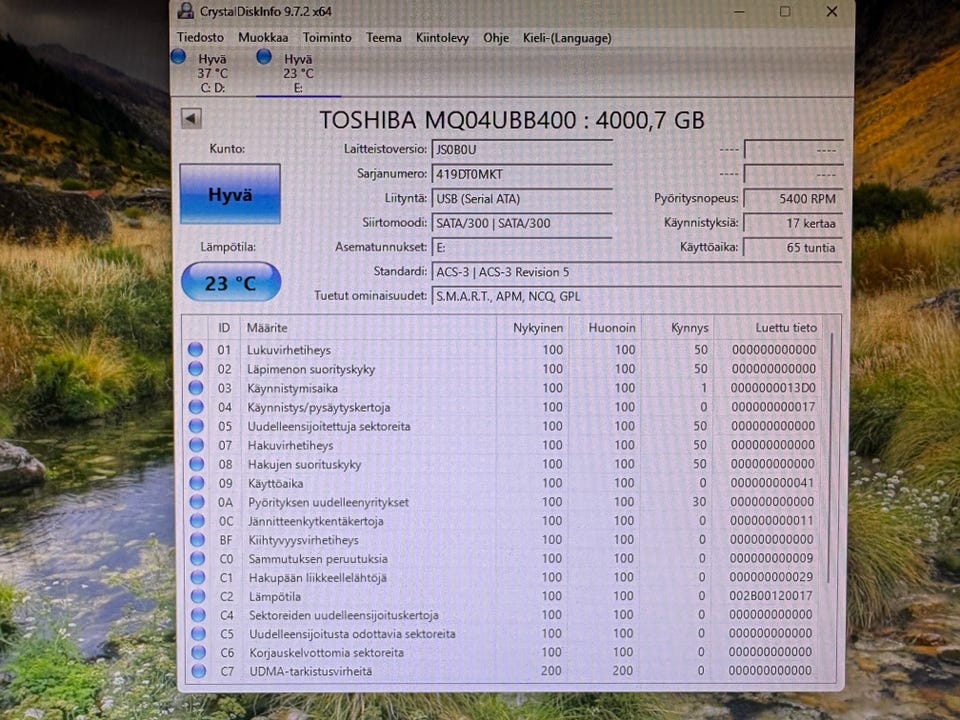960x720 pixels.
Task: Click status icon of Läpimenon suorituskyky row
Action: [x=195, y=369]
